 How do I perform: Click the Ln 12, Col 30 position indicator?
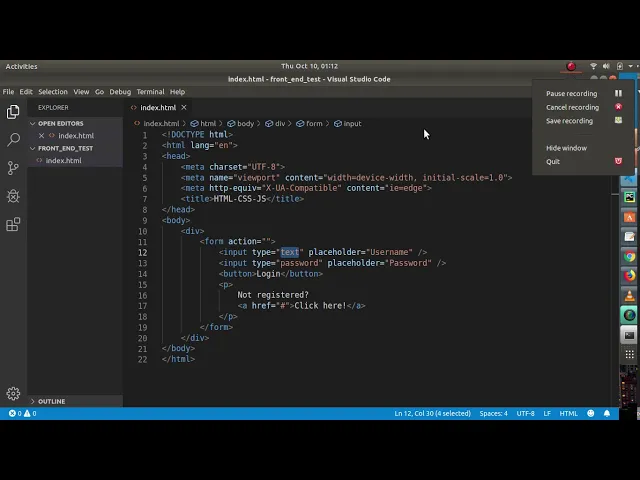432,413
